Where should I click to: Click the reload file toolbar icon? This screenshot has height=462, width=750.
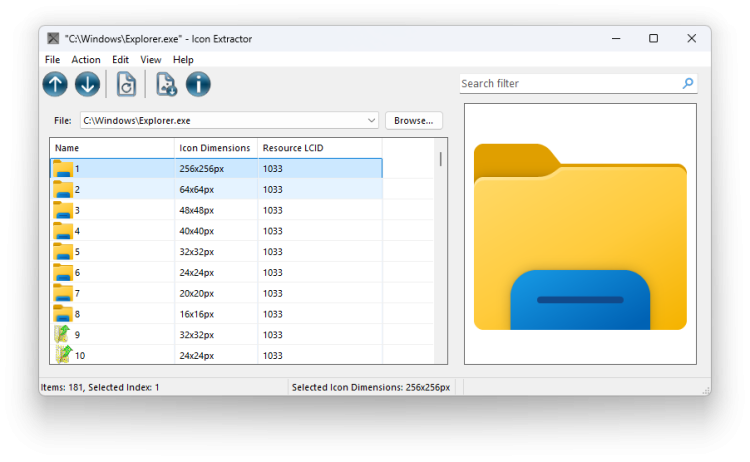pyautogui.click(x=126, y=85)
